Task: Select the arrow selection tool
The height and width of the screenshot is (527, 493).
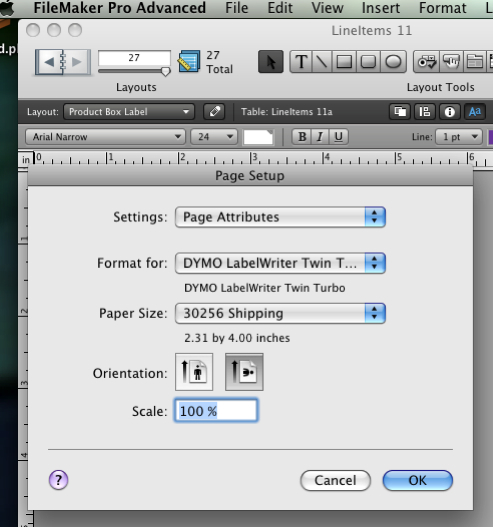Action: 271,62
